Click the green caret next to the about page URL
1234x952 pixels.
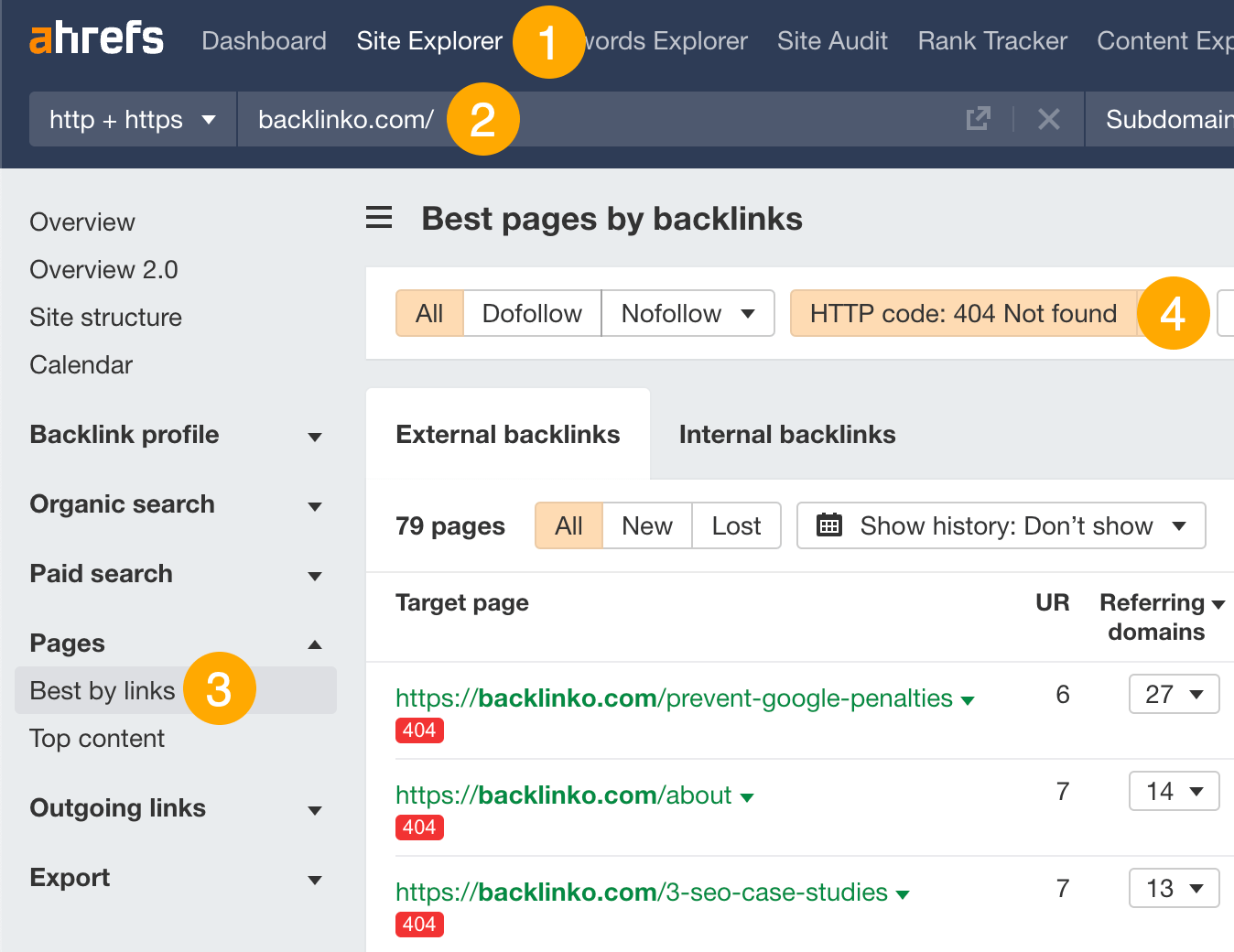coord(748,795)
